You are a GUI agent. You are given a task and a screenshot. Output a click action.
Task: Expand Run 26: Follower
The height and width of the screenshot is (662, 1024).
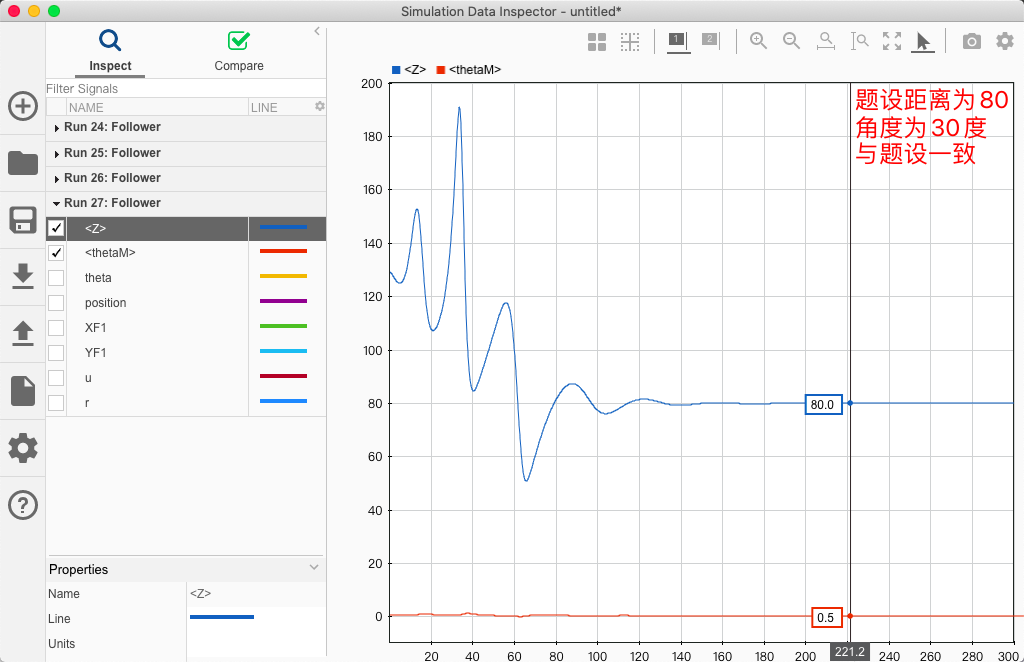[x=57, y=178]
